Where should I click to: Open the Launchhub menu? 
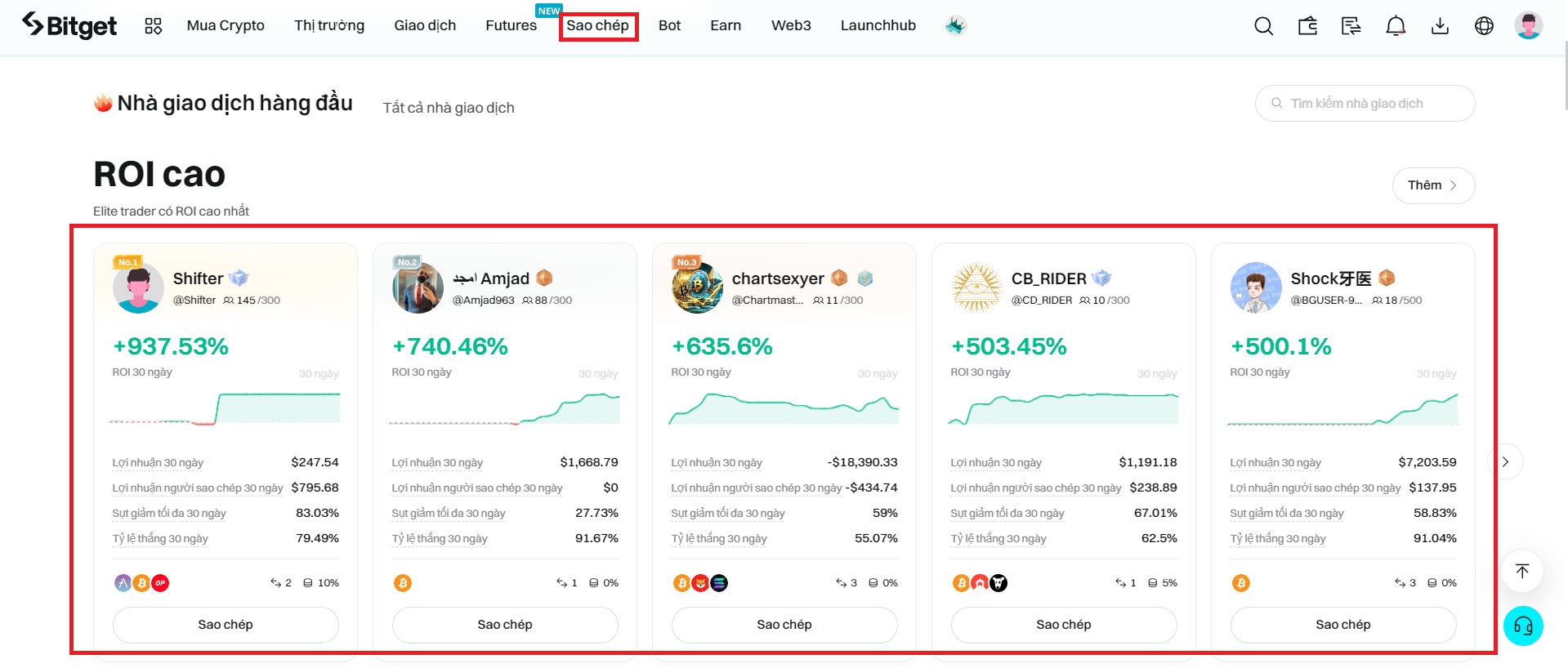(878, 25)
